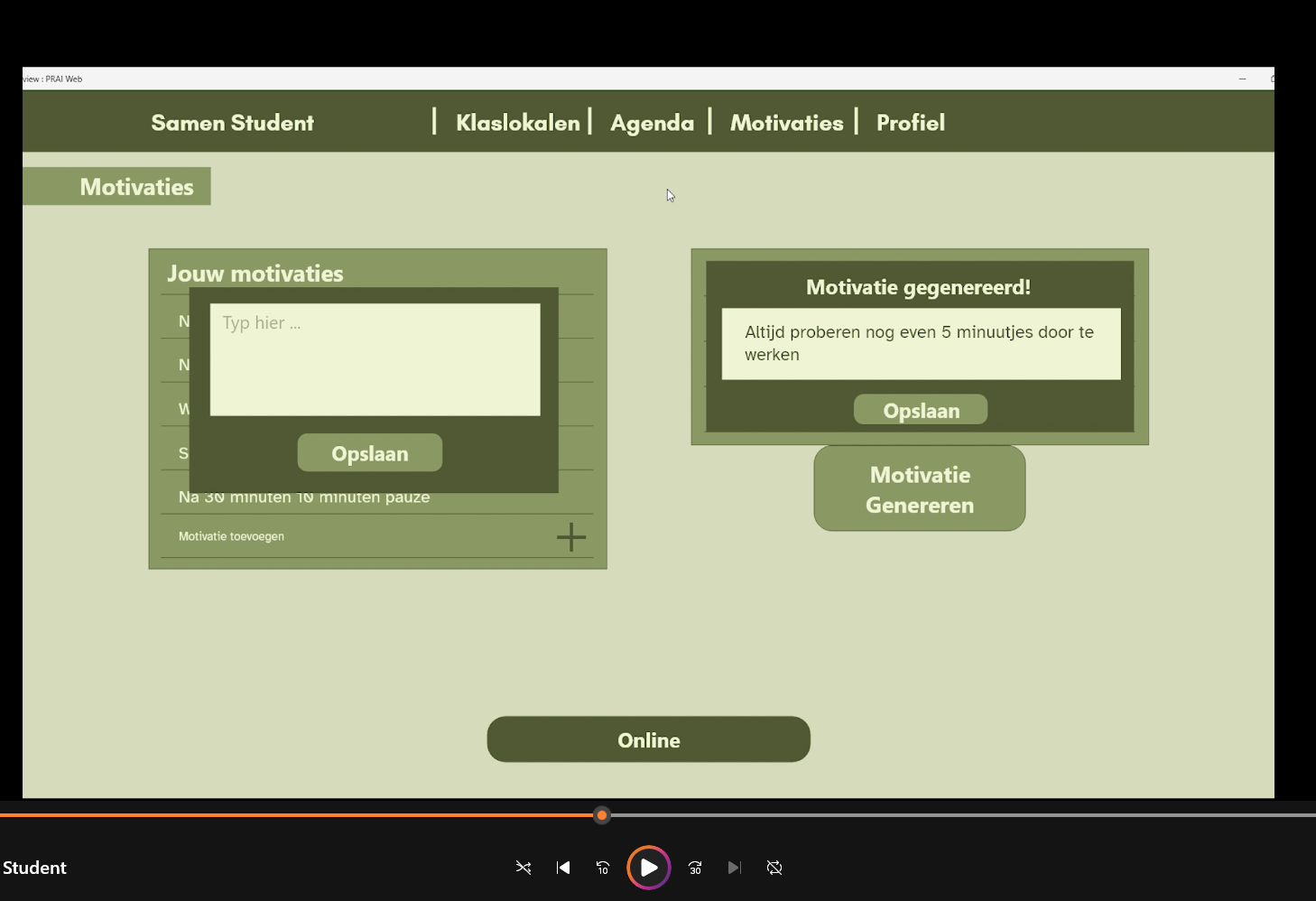
Task: Toggle shuffle in the player bar
Action: tap(524, 868)
